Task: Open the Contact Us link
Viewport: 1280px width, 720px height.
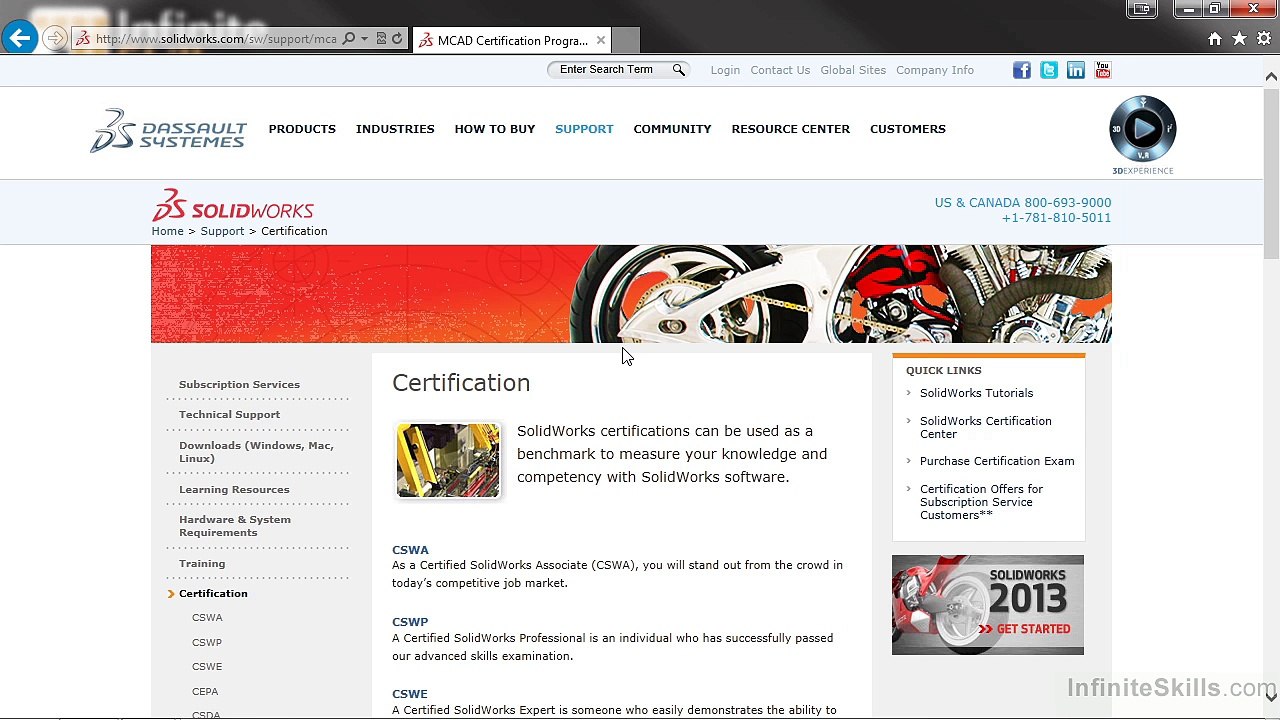Action: click(780, 70)
